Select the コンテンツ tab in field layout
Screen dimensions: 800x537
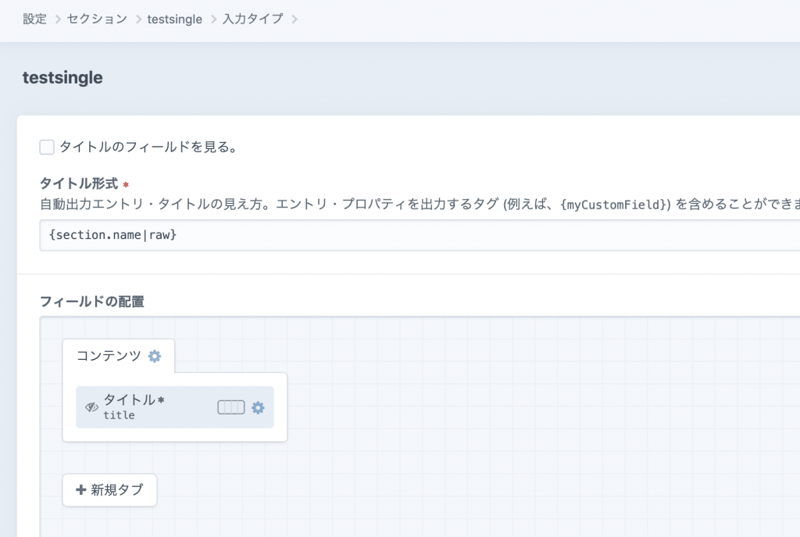click(109, 356)
